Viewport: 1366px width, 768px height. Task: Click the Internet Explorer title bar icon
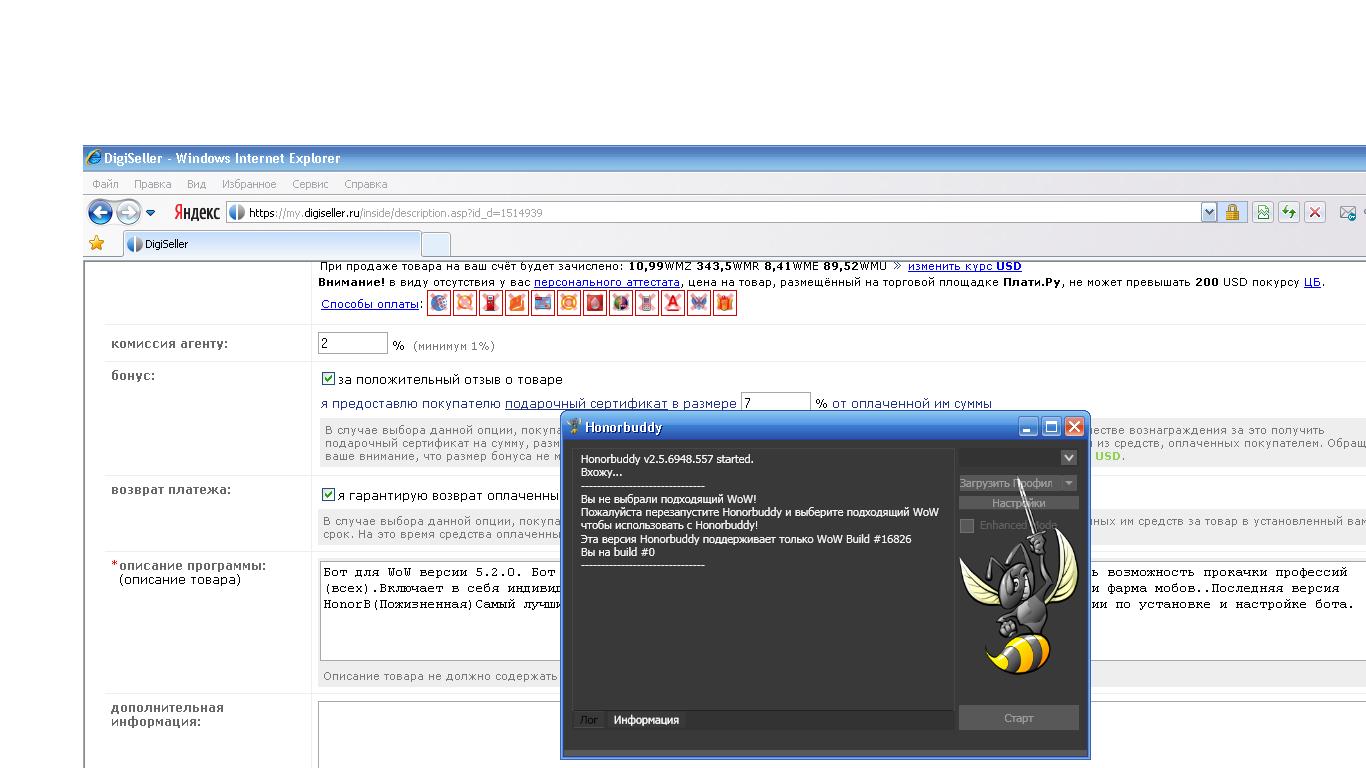94,158
